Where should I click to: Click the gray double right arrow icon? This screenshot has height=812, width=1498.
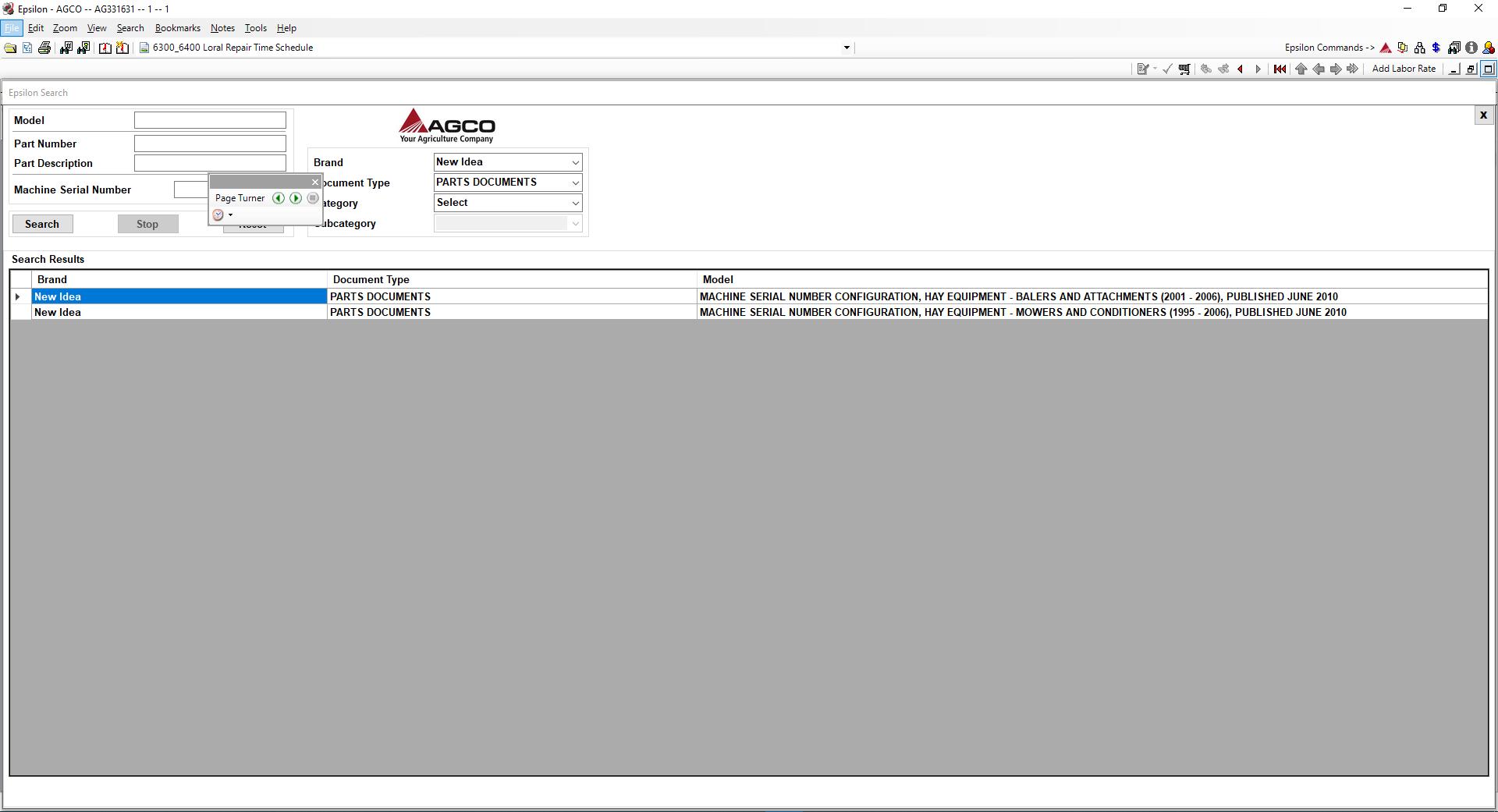[1353, 69]
